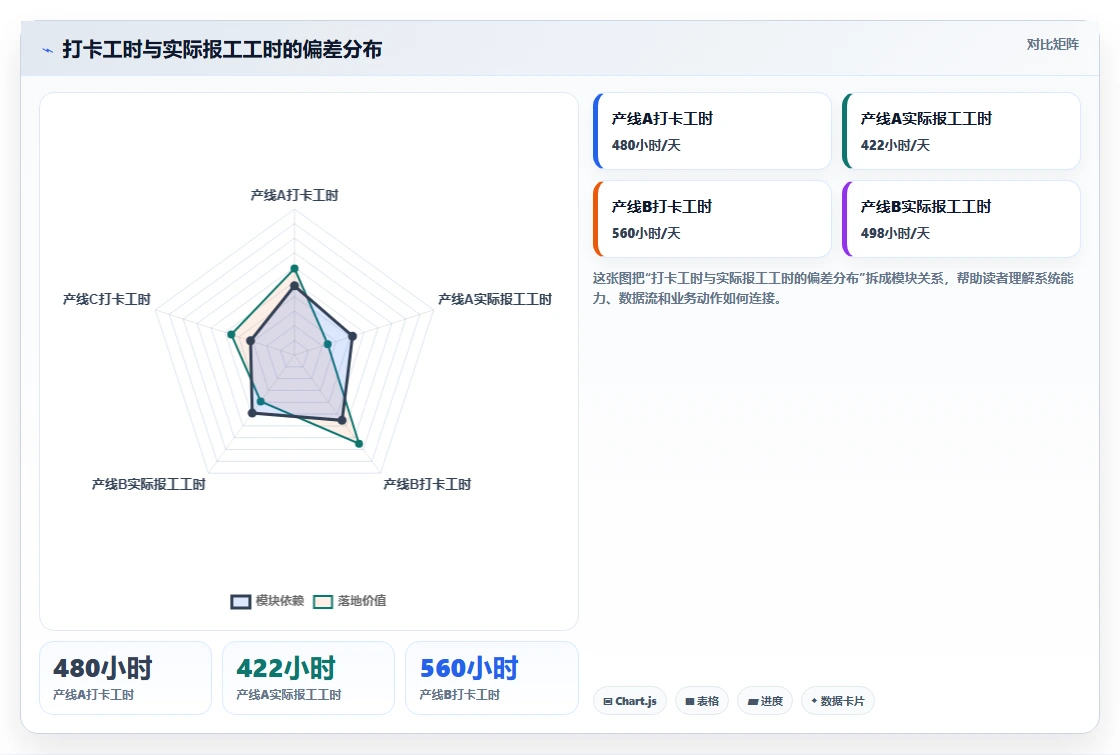
Task: Toggle the 落地价值 legend item
Action: [349, 601]
